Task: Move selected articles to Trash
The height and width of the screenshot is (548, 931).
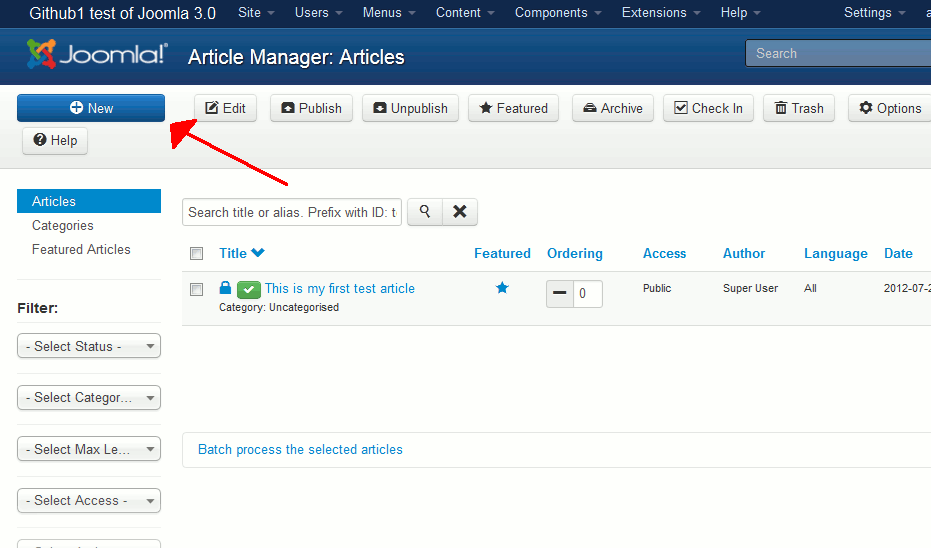Action: (x=799, y=108)
